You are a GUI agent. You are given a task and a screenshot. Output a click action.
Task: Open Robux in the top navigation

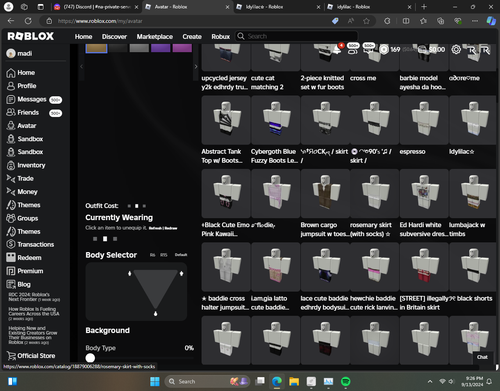(221, 37)
